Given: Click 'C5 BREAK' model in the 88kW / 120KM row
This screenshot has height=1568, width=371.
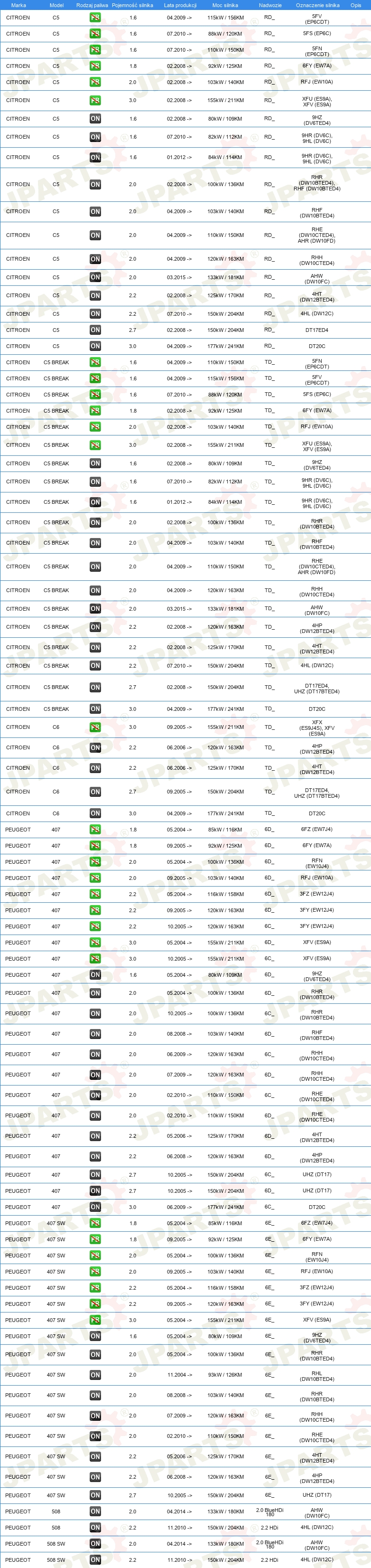Looking at the screenshot, I should 56,395.
